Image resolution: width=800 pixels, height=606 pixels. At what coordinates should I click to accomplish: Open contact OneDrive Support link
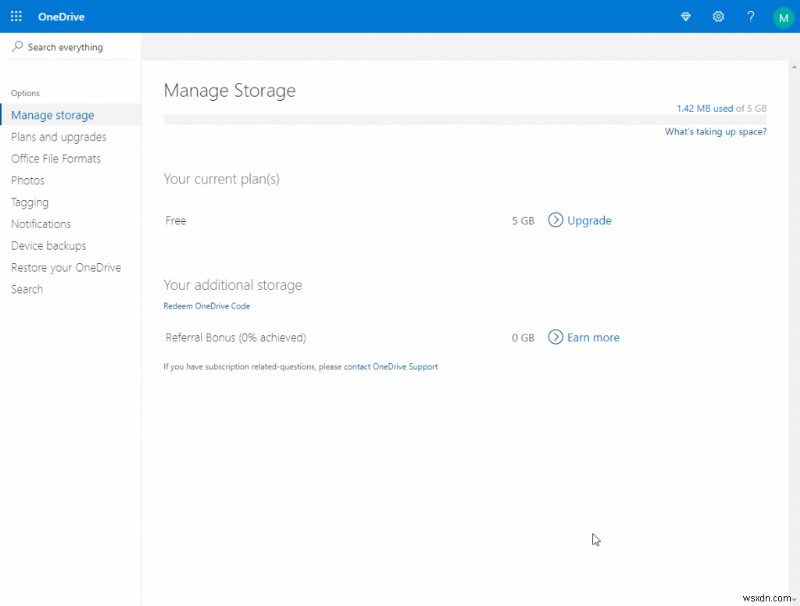[x=391, y=367]
